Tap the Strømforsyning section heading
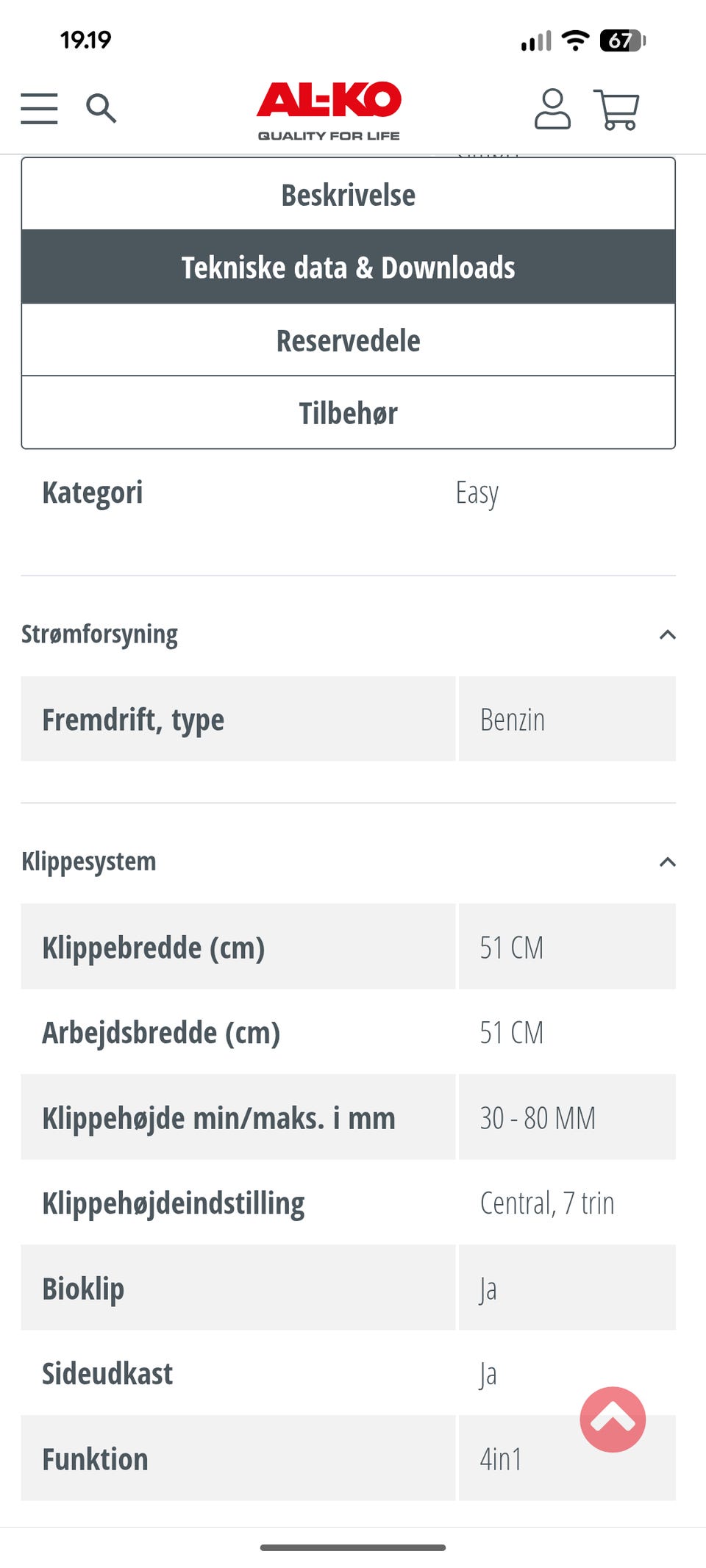 click(x=99, y=634)
